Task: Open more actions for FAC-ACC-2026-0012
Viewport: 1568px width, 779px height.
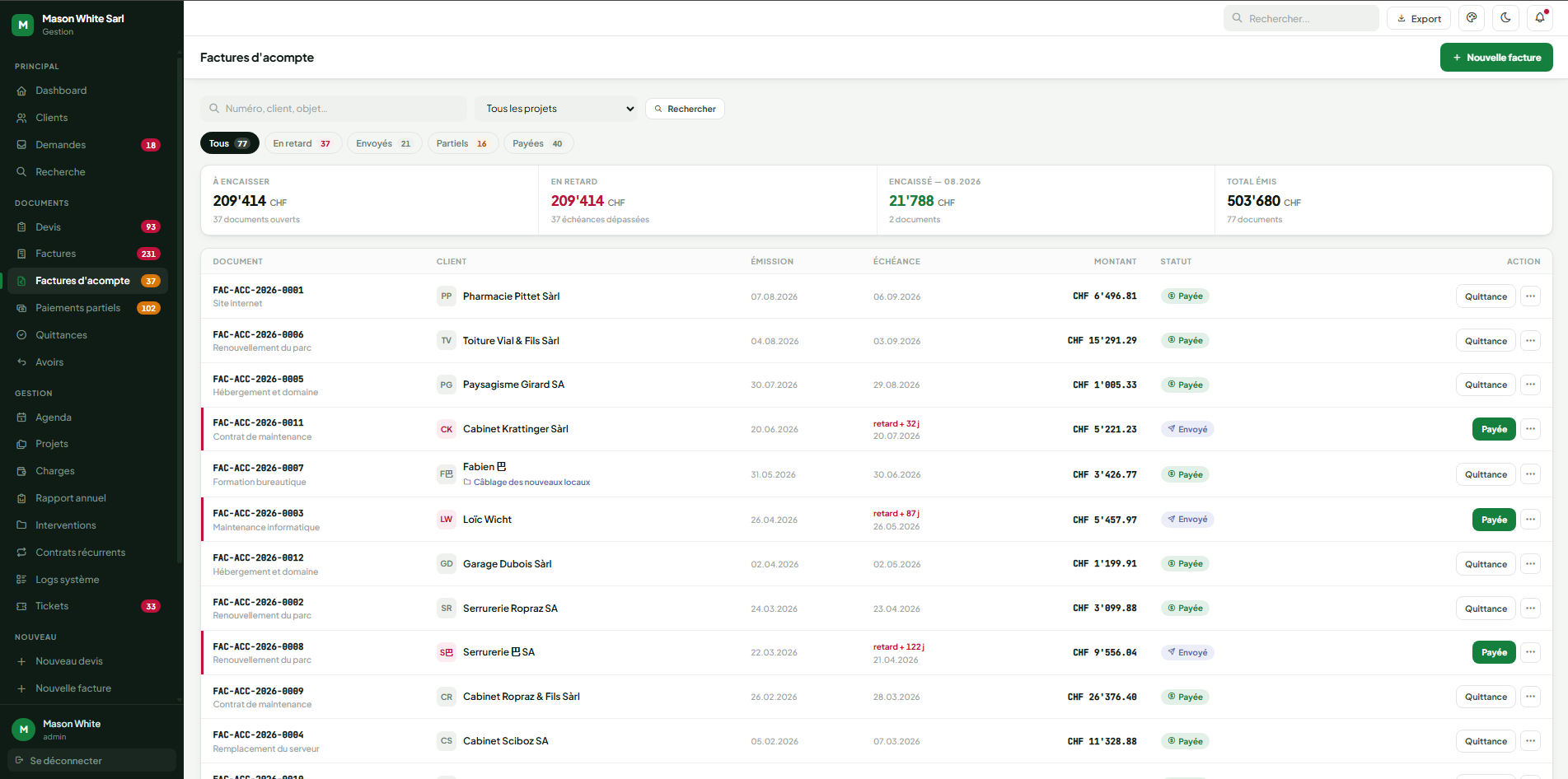Action: pos(1530,564)
